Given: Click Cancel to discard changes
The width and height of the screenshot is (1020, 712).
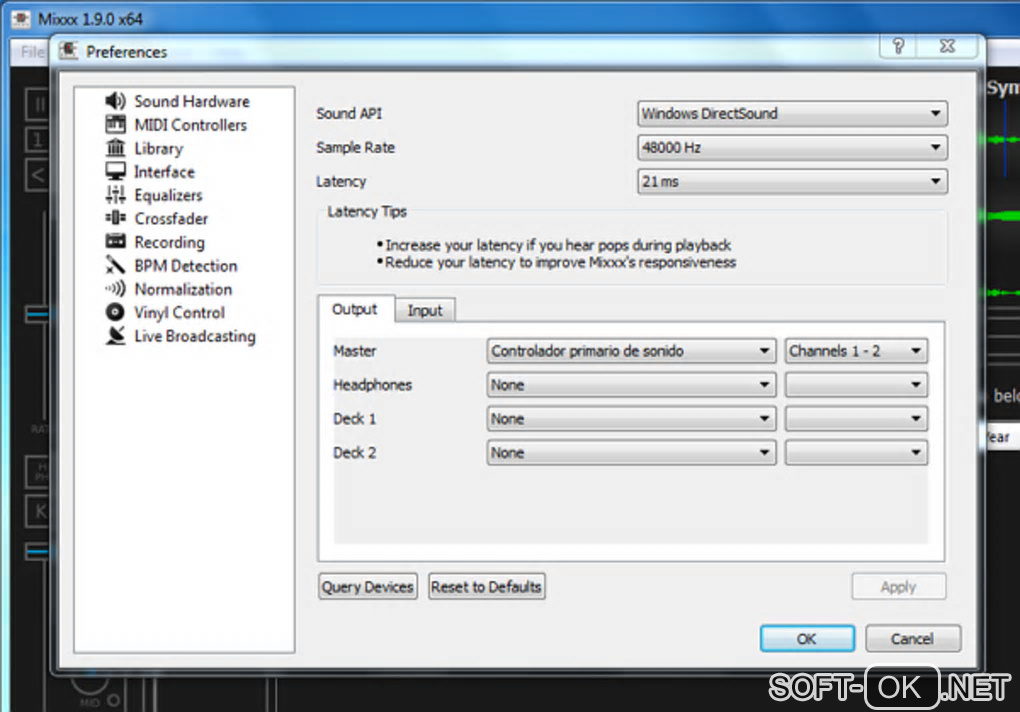Looking at the screenshot, I should (912, 639).
